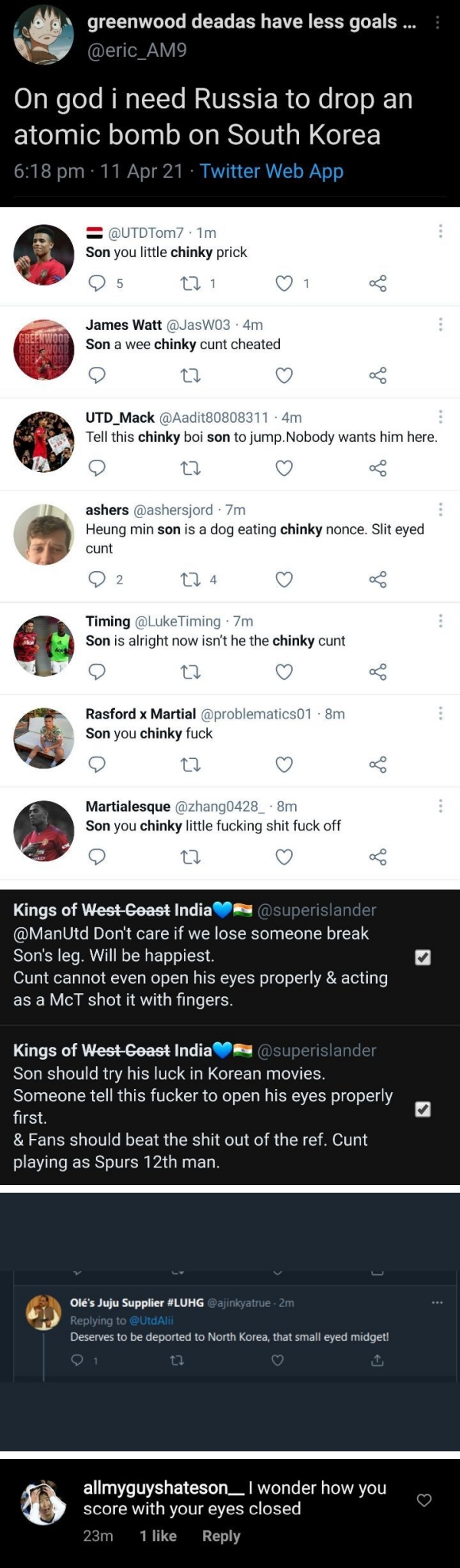Retweet the ashers tweet

point(189,579)
